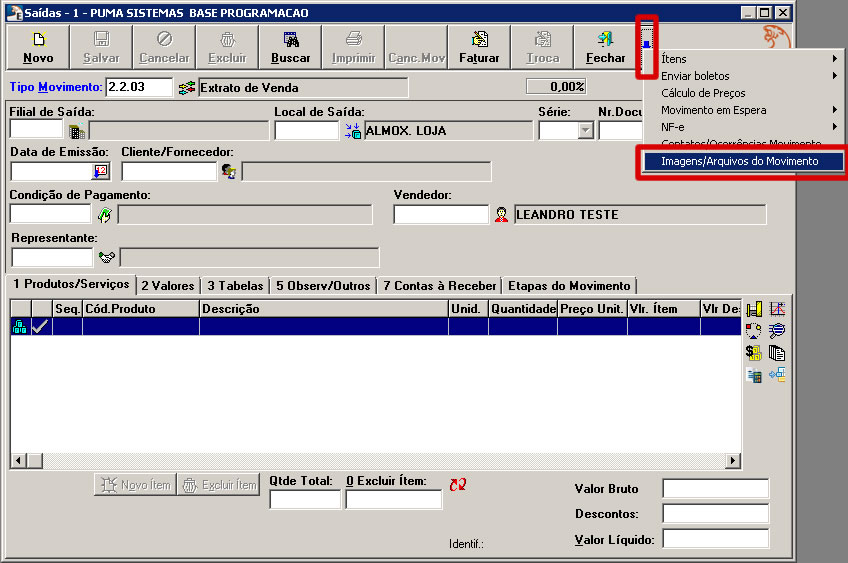Click the Filial de Saída building icon
Viewport: 848px width, 563px height.
coord(77,131)
